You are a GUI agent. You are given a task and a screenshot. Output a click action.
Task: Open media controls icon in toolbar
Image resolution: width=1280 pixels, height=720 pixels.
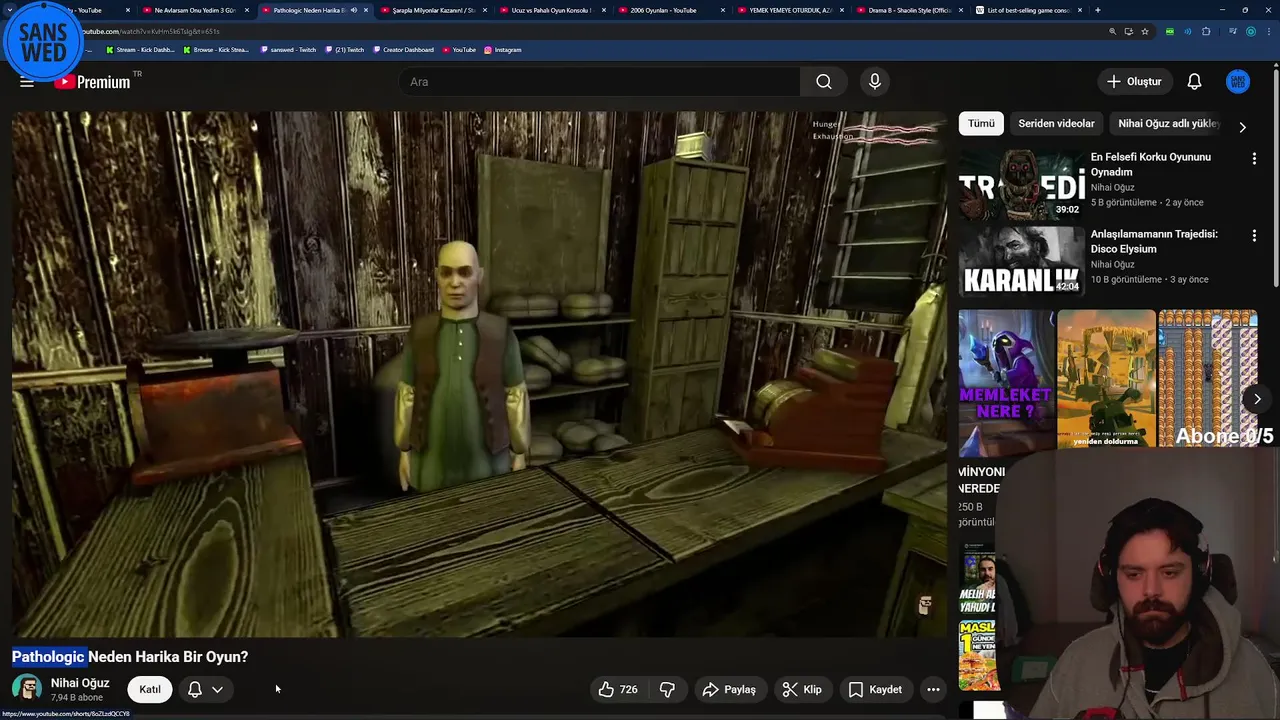coord(1232,31)
